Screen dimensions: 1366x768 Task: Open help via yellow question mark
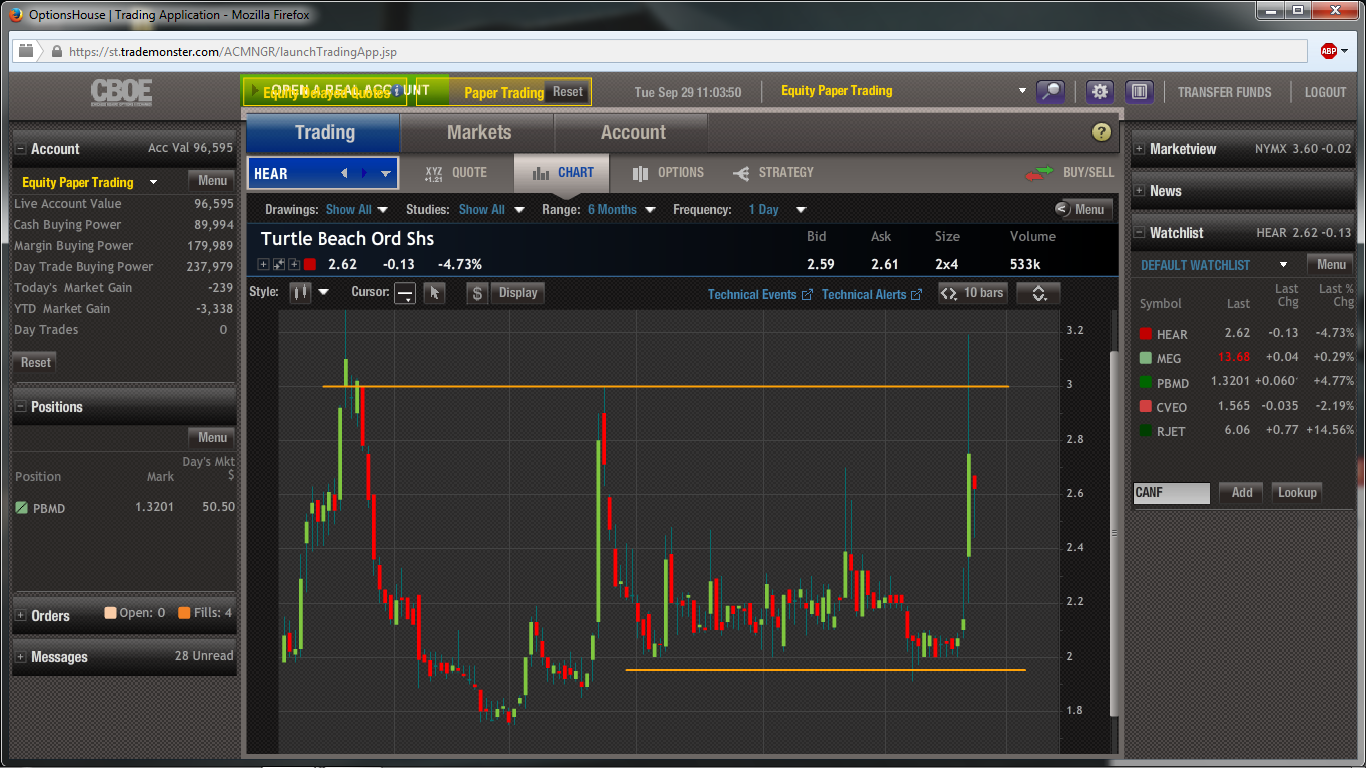pos(1101,132)
